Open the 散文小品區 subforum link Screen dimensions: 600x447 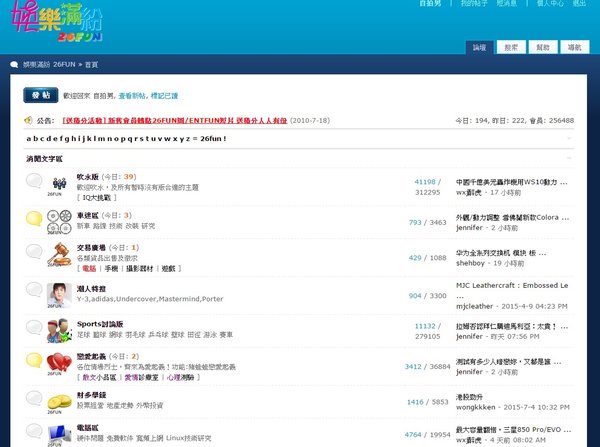click(99, 377)
